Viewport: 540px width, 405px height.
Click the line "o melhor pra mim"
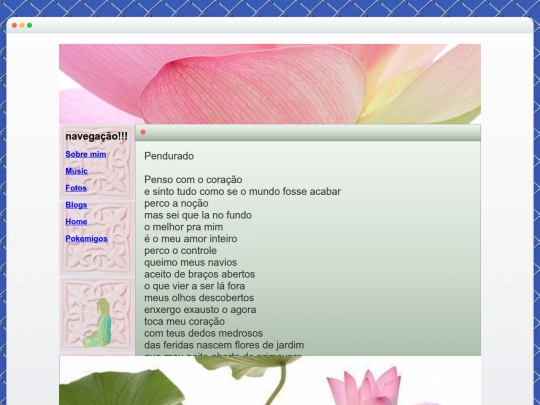point(184,227)
